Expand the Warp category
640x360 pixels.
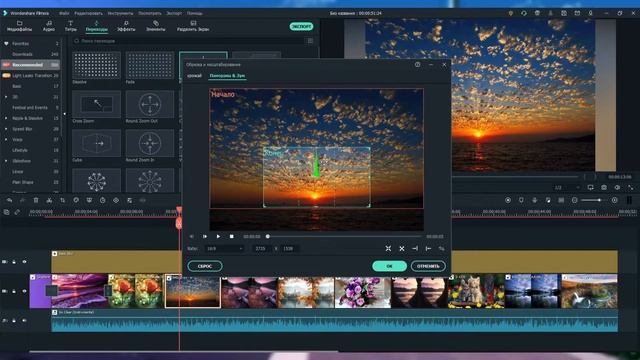point(6,140)
